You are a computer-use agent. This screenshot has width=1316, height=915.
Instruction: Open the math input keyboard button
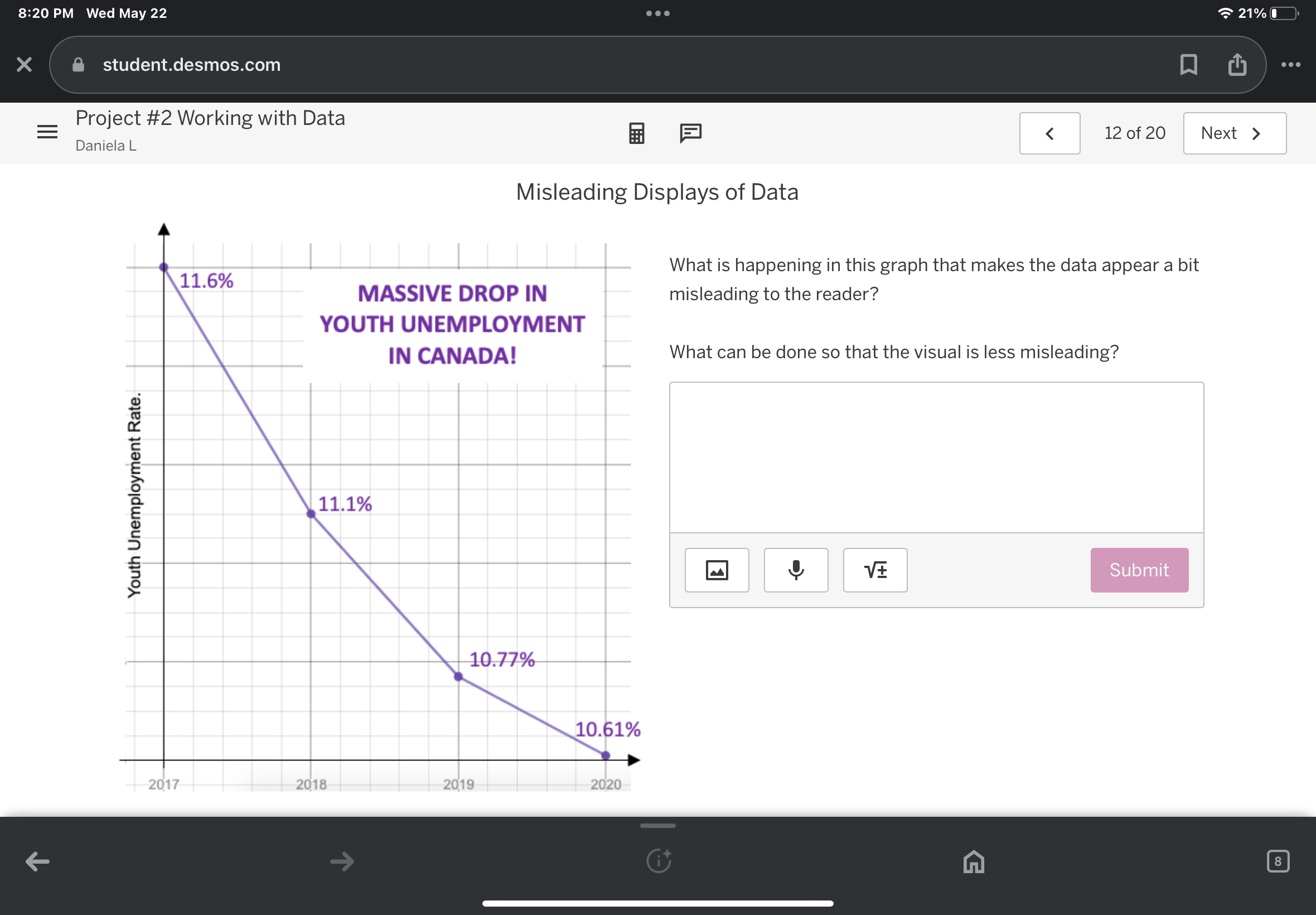875,570
